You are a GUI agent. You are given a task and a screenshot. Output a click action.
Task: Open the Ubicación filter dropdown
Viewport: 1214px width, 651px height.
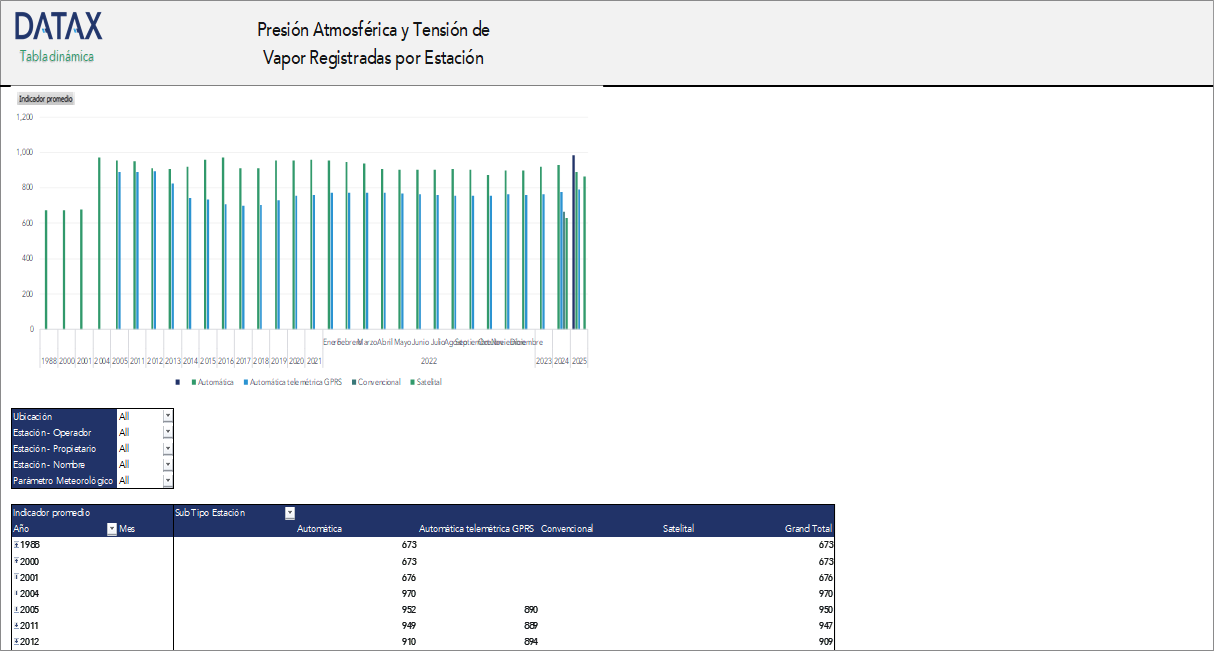click(x=168, y=416)
